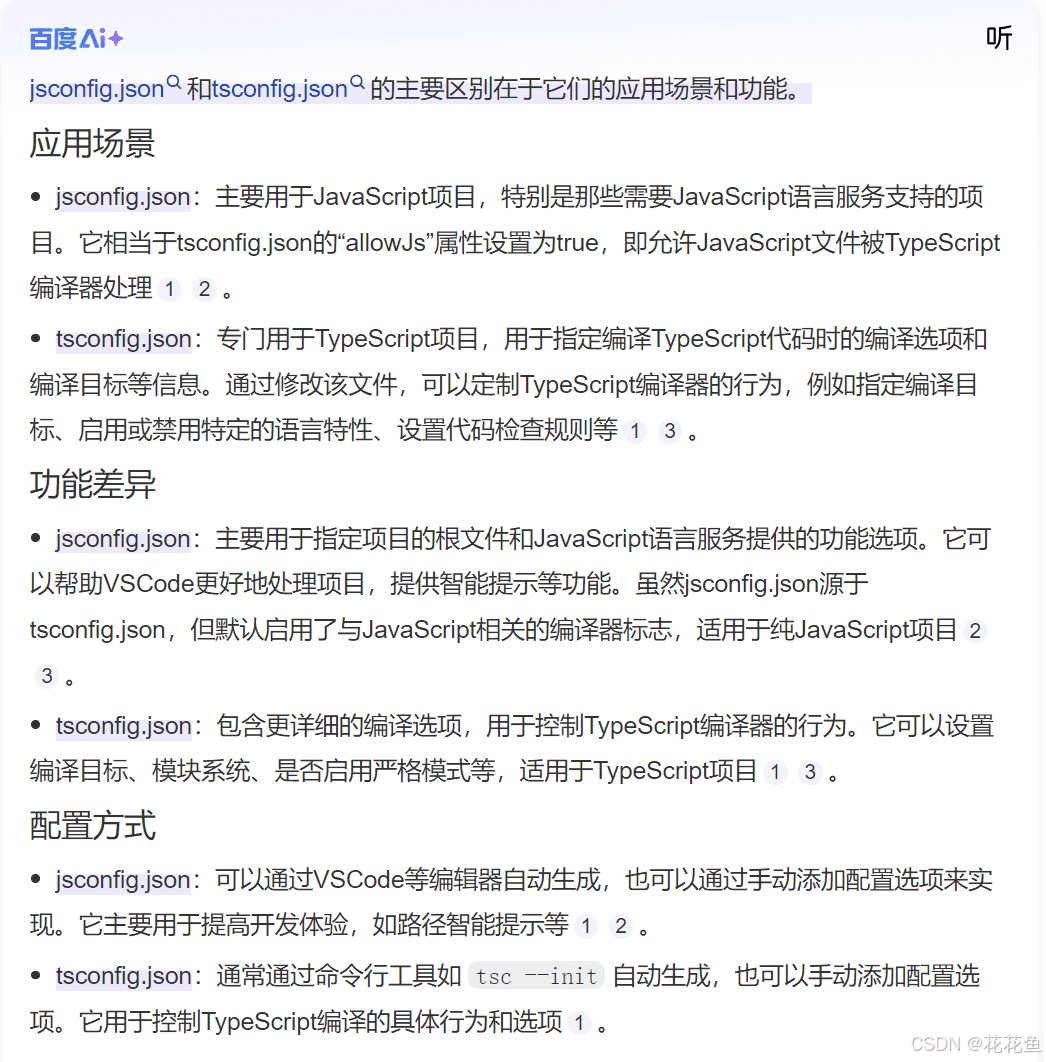Open citation 1 after 具体行为和选项
1046x1062 pixels.
click(x=579, y=1022)
